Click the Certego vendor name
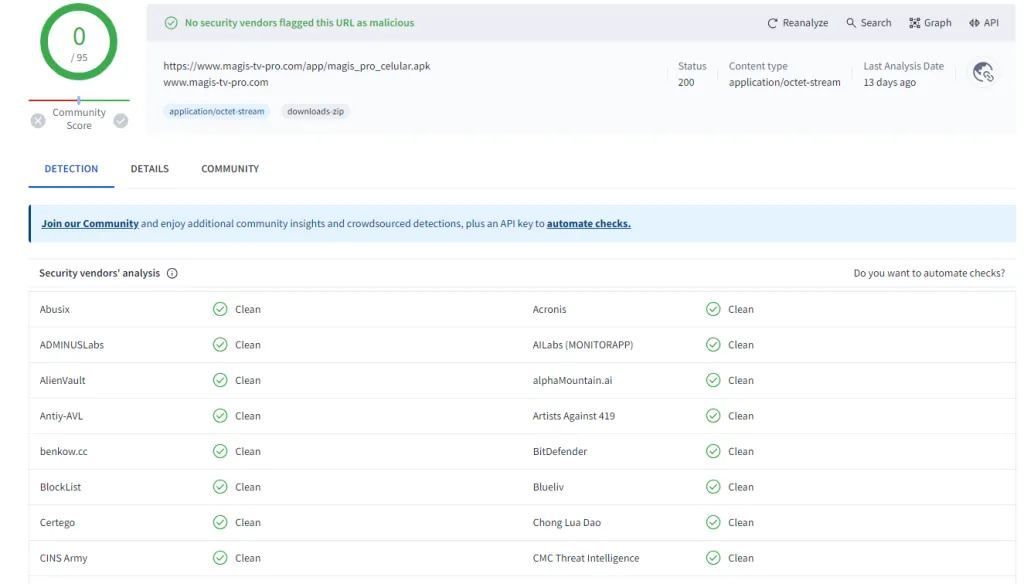1024x584 pixels. [x=57, y=523]
